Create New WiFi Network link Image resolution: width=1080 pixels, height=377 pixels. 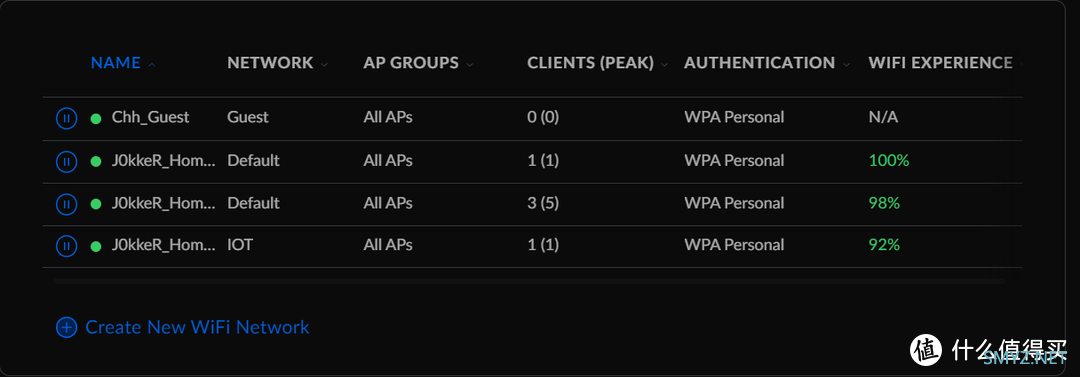point(197,327)
